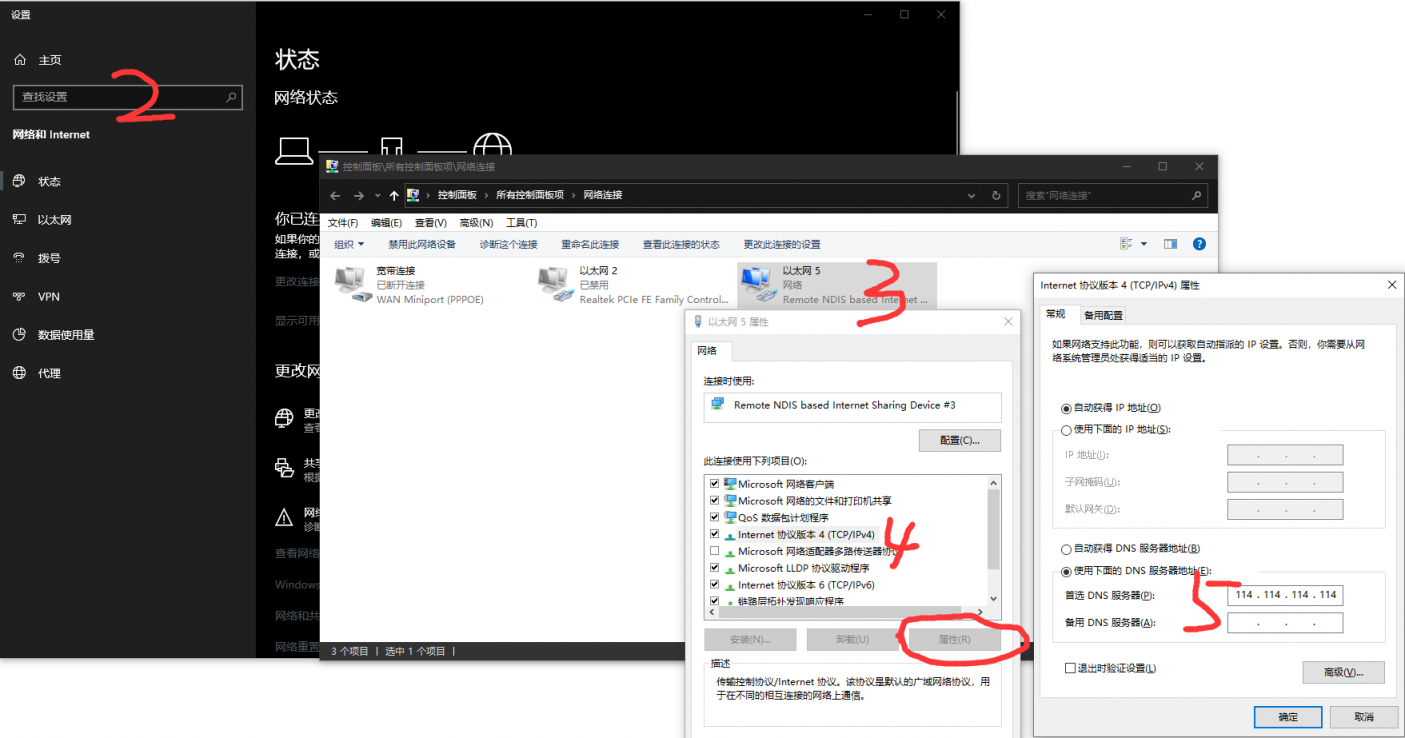The height and width of the screenshot is (738, 1405).
Task: Click the 主页 home icon in Settings
Action: tap(19, 60)
